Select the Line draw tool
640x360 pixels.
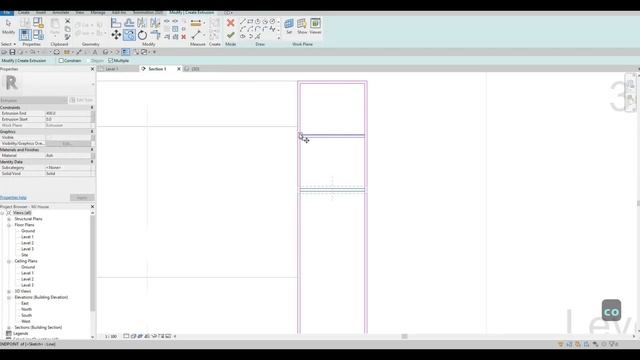tap(243, 21)
